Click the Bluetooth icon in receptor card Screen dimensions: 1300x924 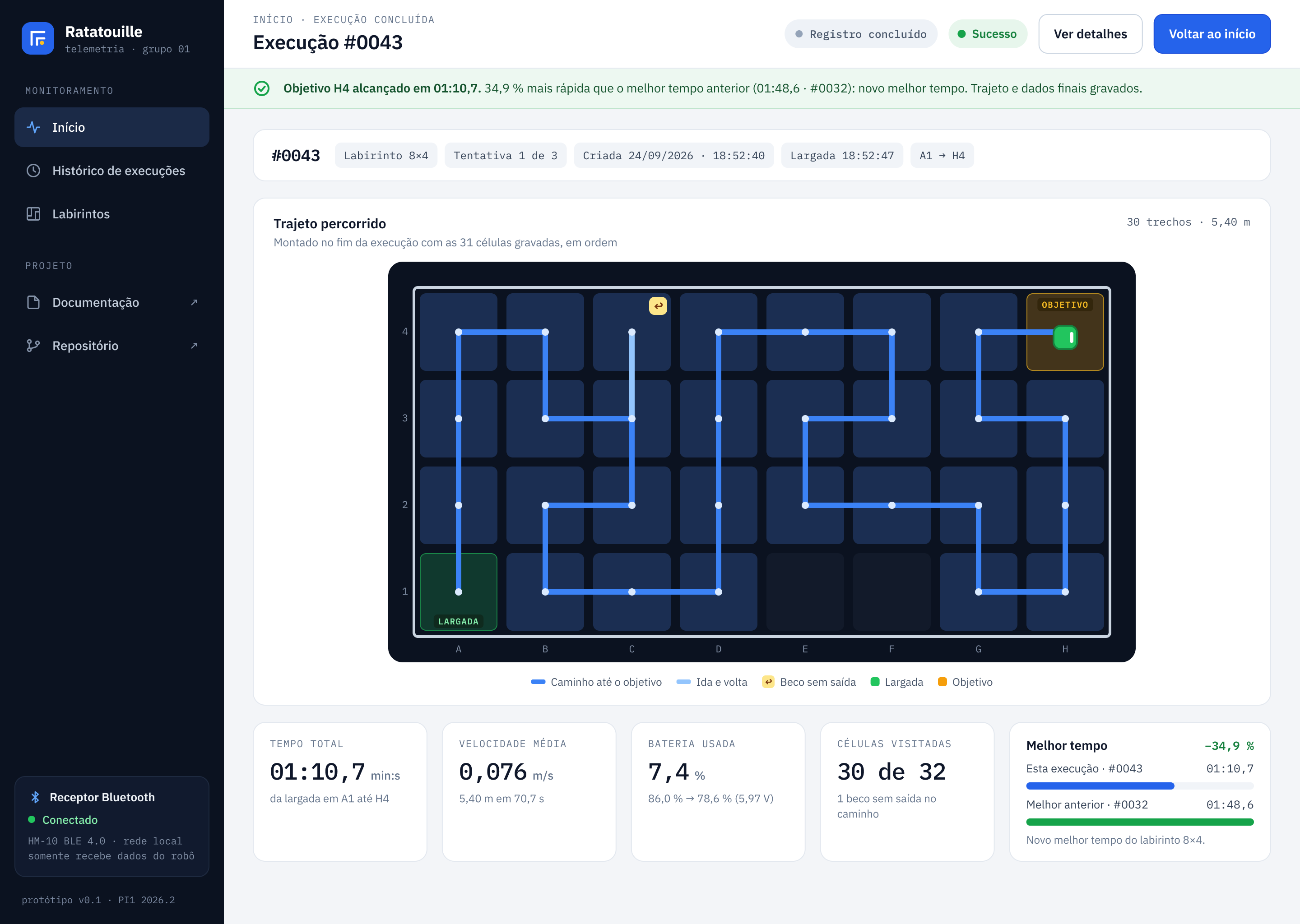(35, 797)
